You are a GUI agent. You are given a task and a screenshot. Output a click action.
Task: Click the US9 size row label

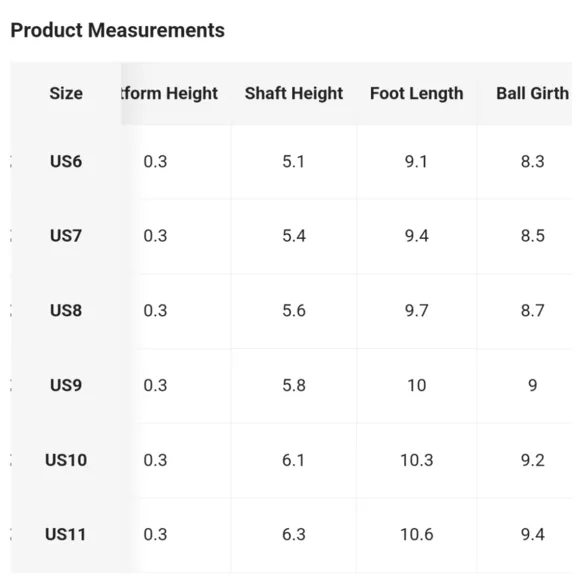(66, 385)
